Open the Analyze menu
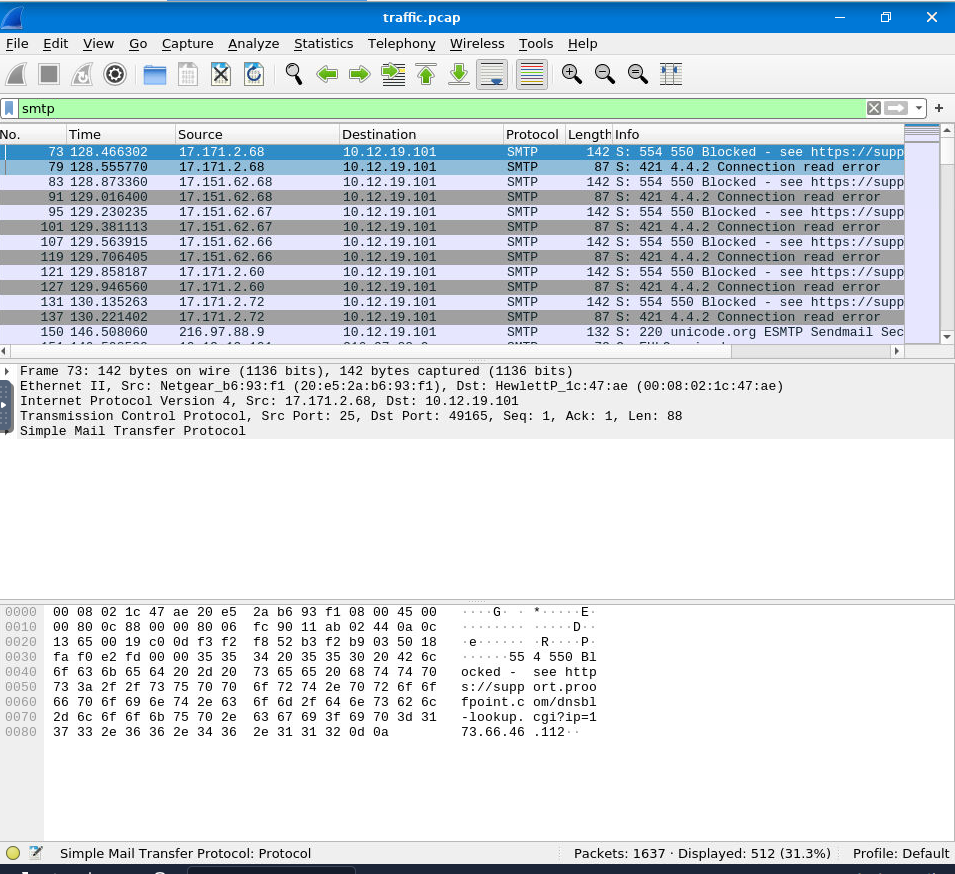 coord(253,44)
